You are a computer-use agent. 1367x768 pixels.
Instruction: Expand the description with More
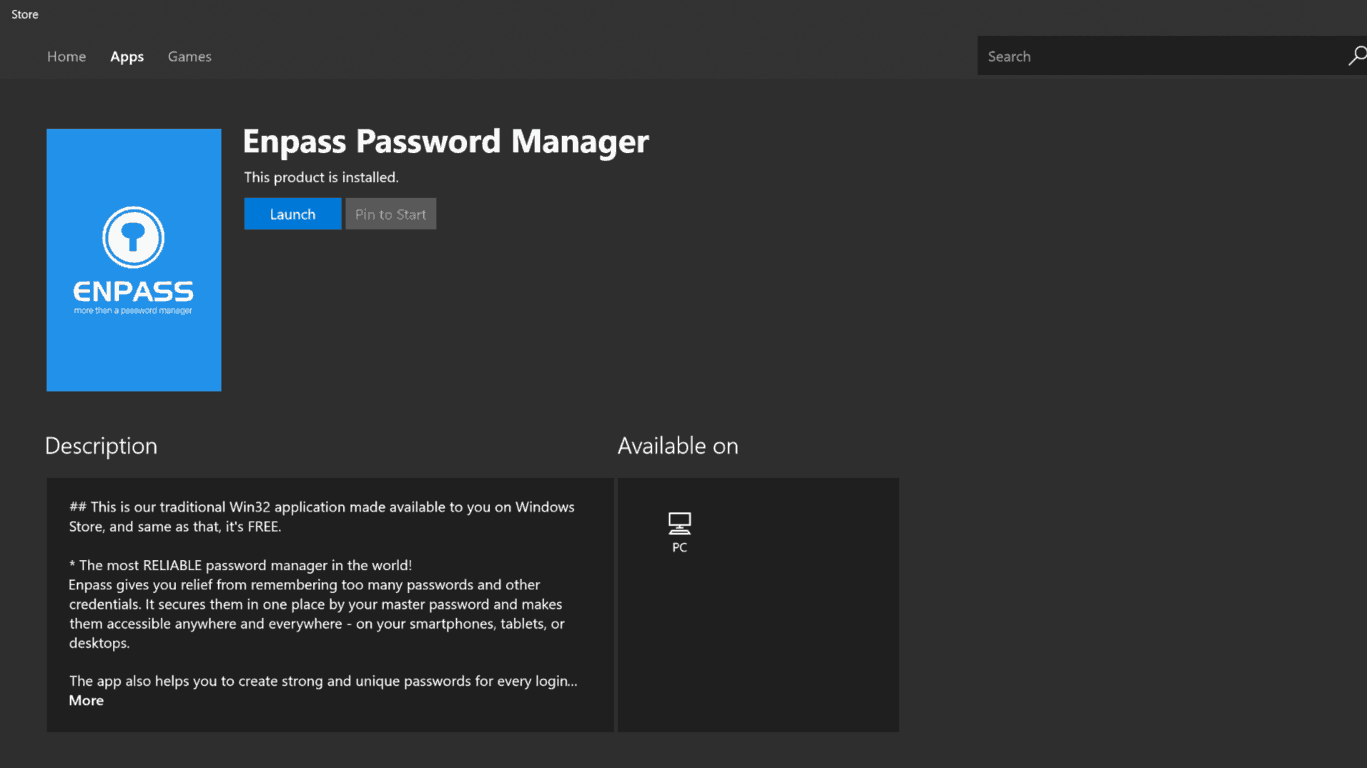point(86,701)
